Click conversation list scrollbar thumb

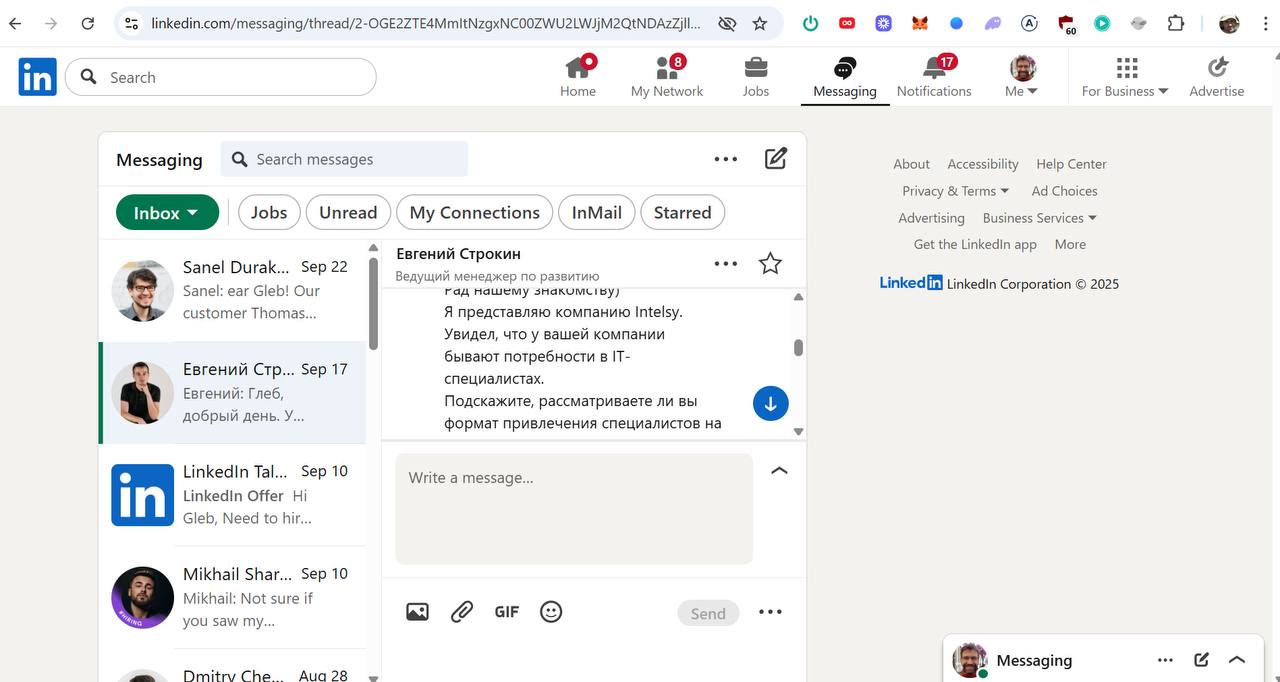click(x=373, y=304)
